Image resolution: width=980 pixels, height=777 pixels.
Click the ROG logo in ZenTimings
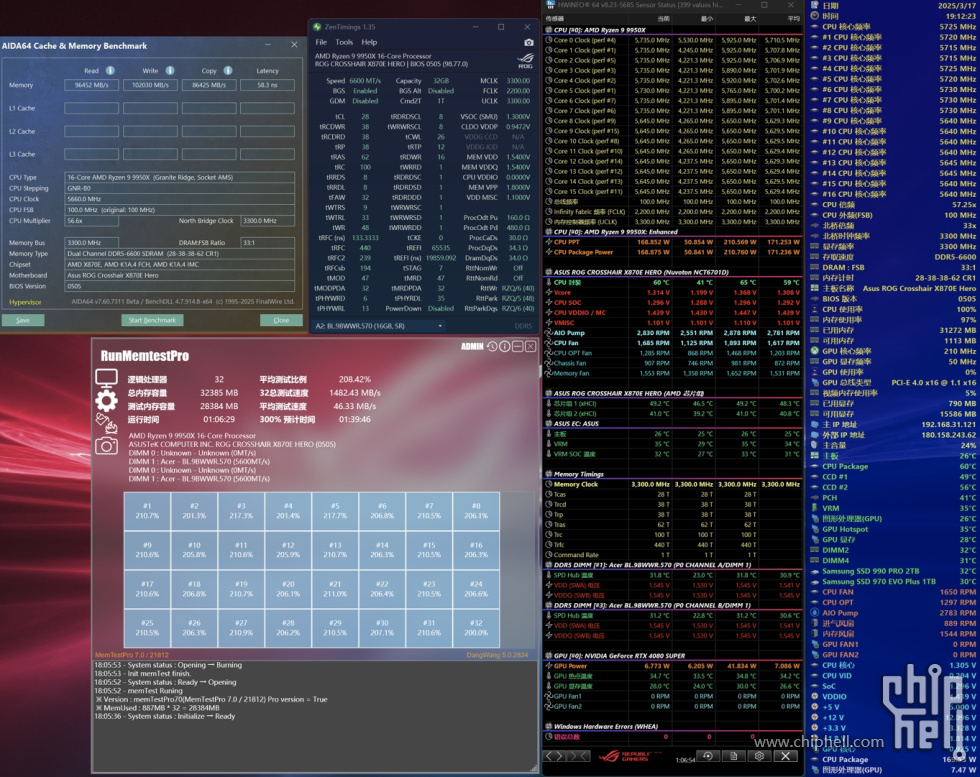(x=525, y=61)
